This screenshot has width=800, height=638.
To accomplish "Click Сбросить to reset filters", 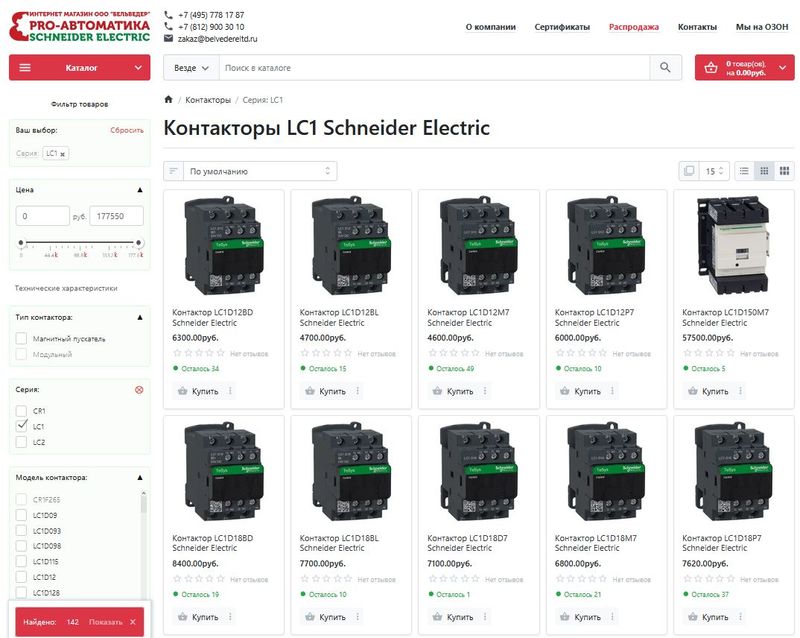I will tap(127, 130).
